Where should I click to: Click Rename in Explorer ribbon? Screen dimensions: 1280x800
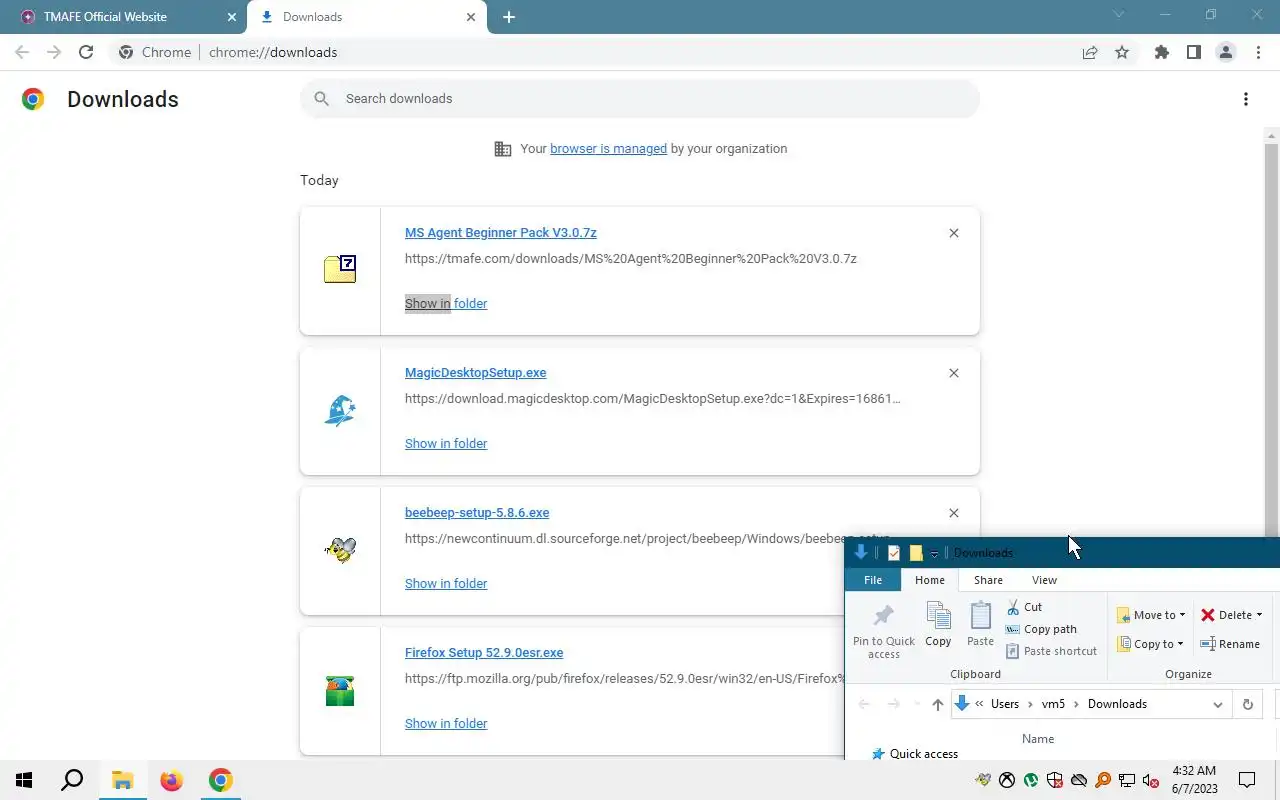click(x=1230, y=644)
